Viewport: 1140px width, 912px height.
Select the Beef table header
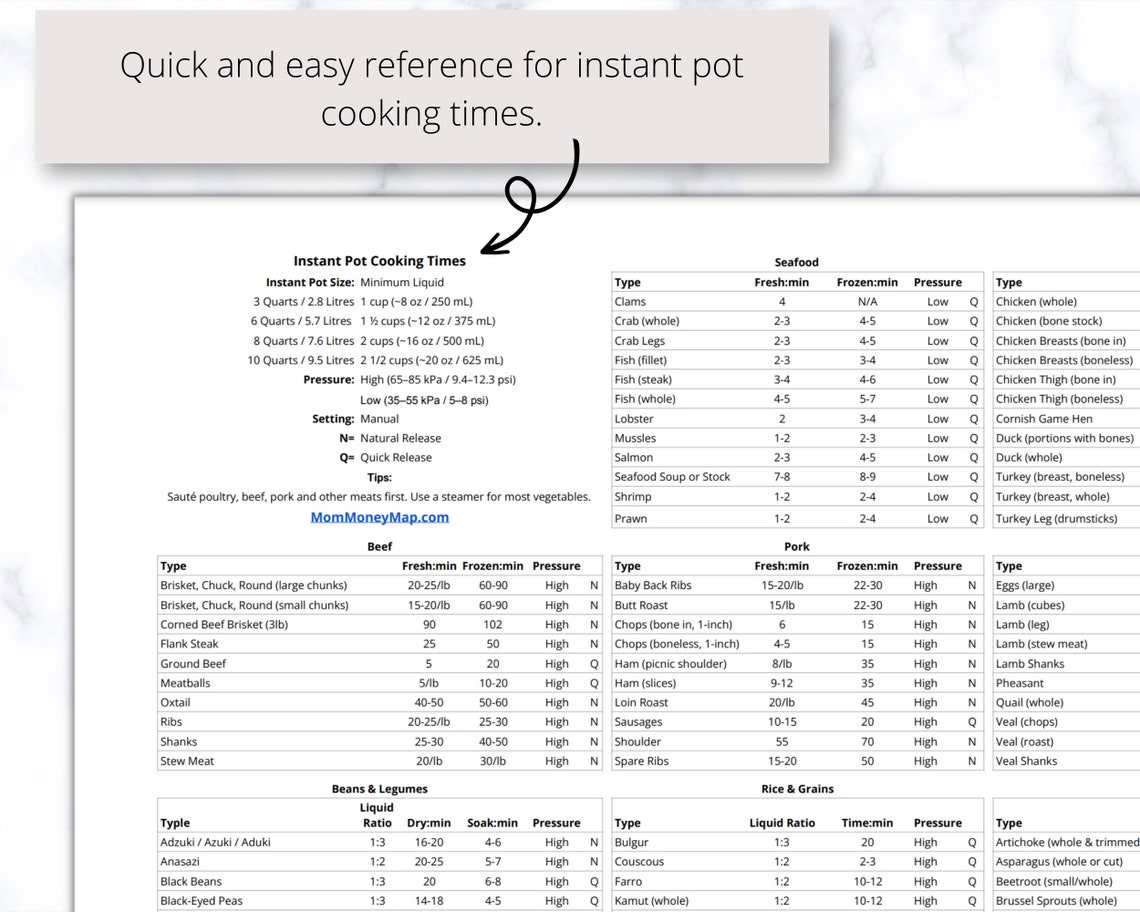[379, 546]
